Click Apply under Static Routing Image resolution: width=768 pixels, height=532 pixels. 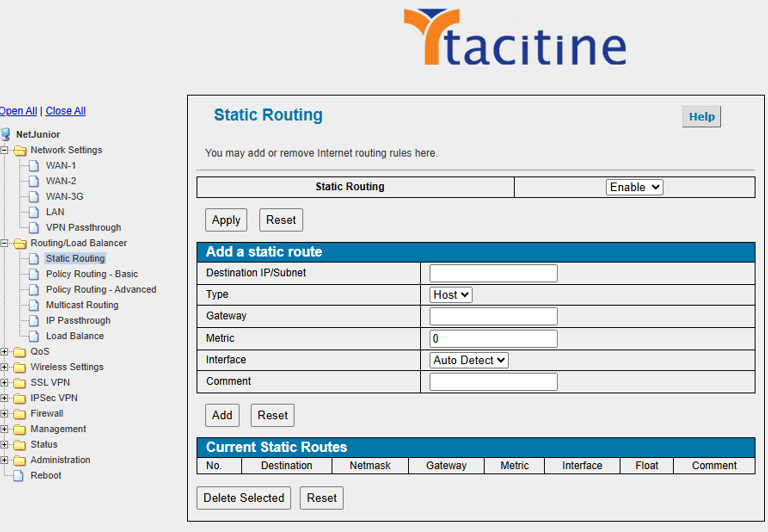(226, 220)
